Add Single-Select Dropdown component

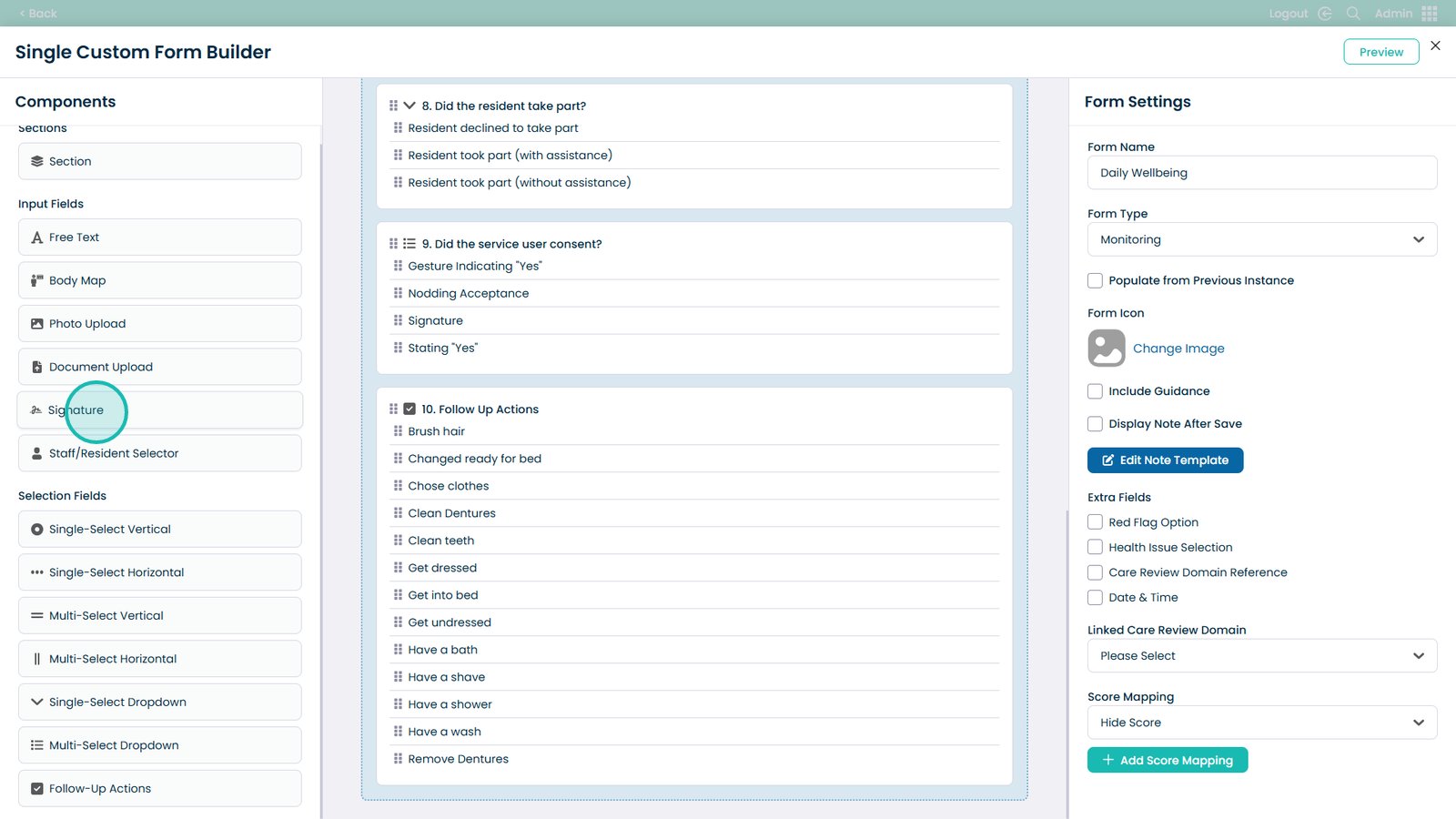(x=160, y=702)
